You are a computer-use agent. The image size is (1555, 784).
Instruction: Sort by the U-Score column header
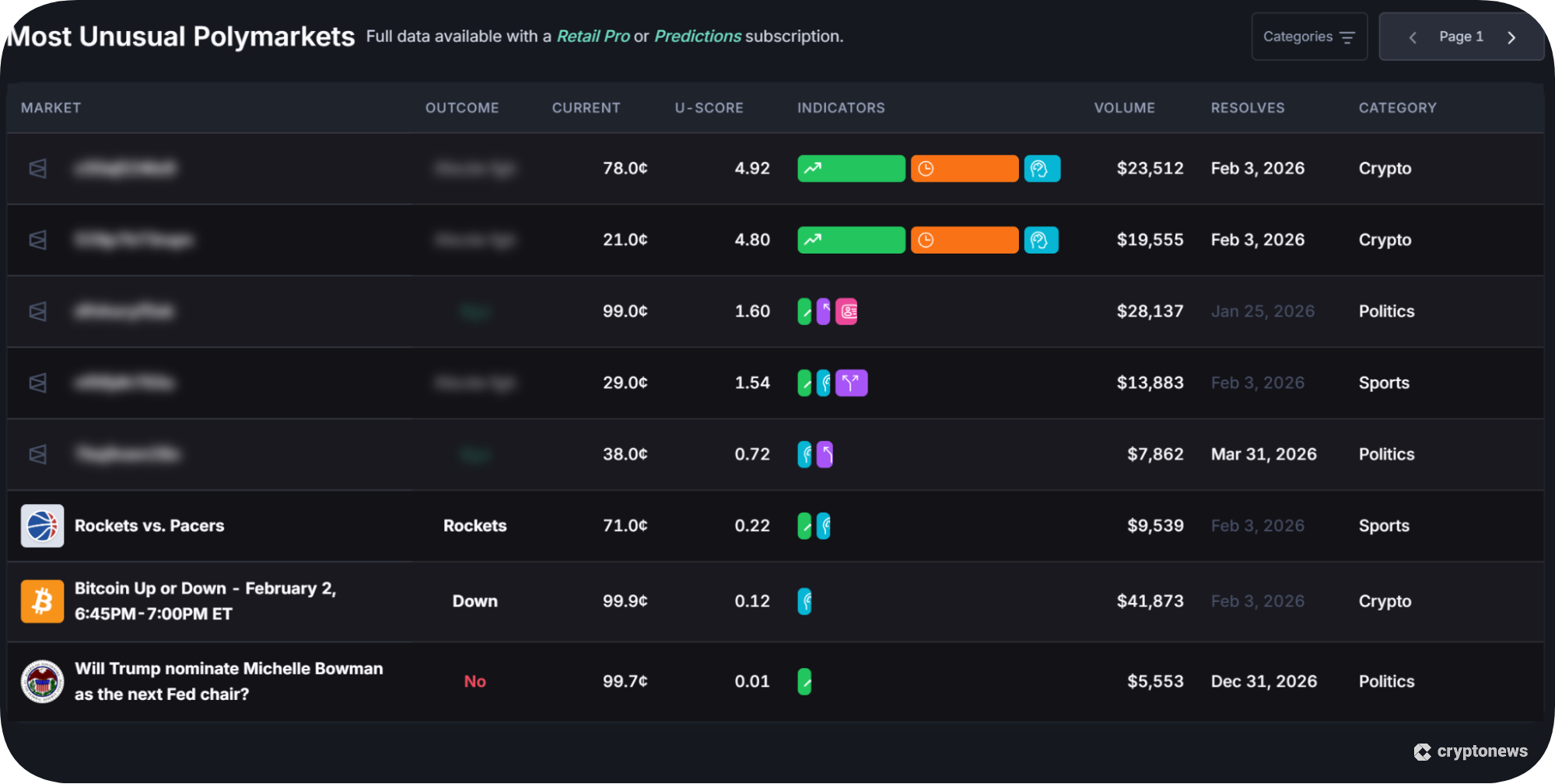click(x=709, y=108)
